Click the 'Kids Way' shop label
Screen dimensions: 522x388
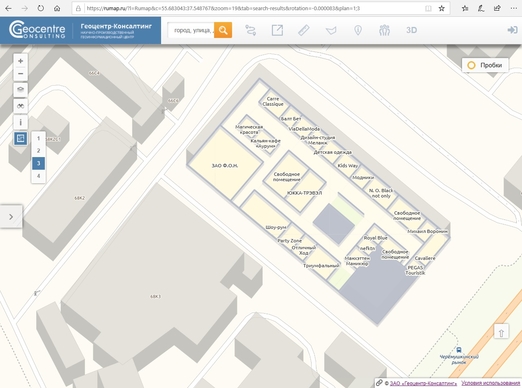[348, 165]
